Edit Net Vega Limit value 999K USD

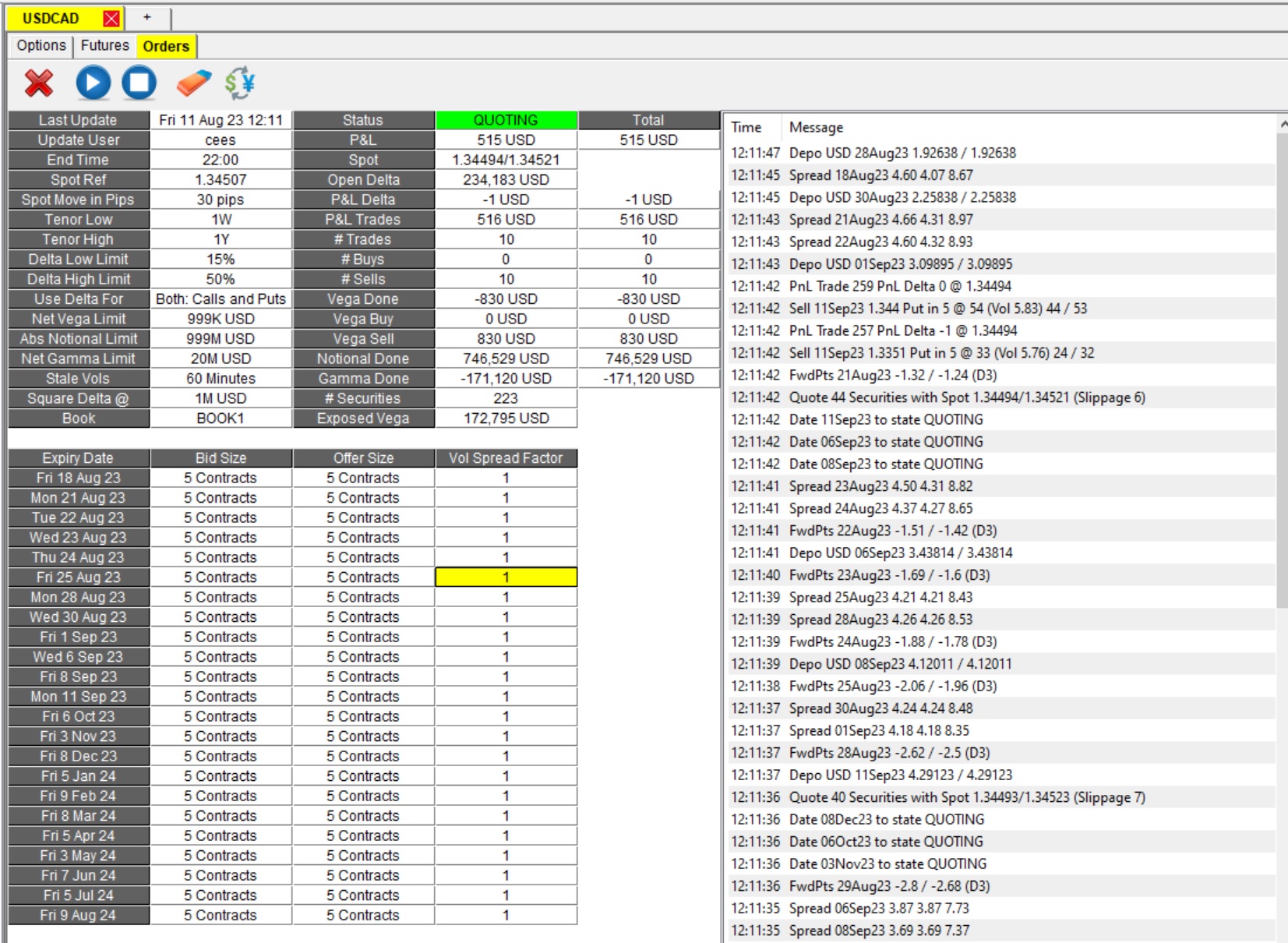tap(221, 319)
